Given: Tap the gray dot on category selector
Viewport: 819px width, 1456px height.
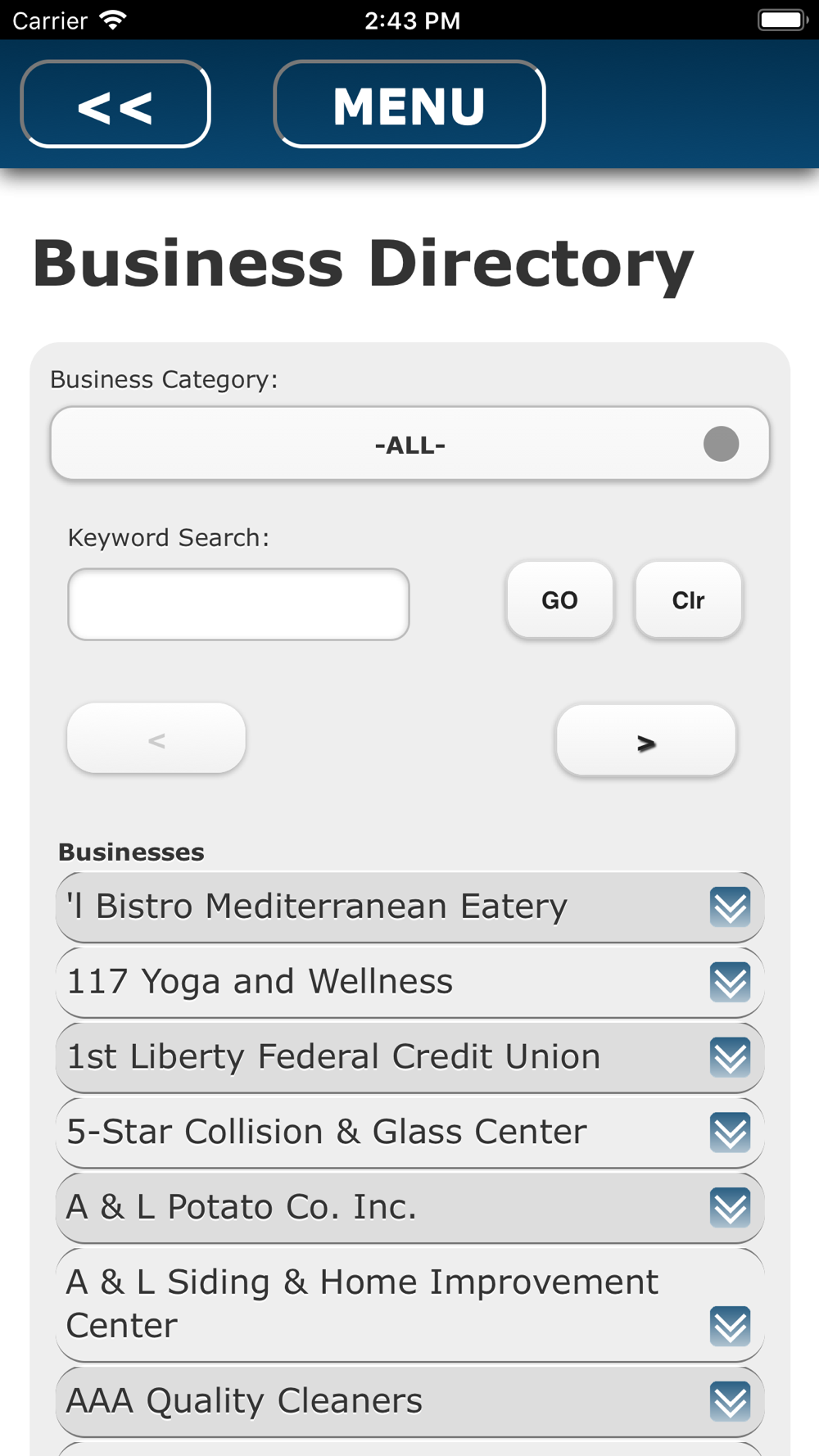Looking at the screenshot, I should tap(721, 444).
